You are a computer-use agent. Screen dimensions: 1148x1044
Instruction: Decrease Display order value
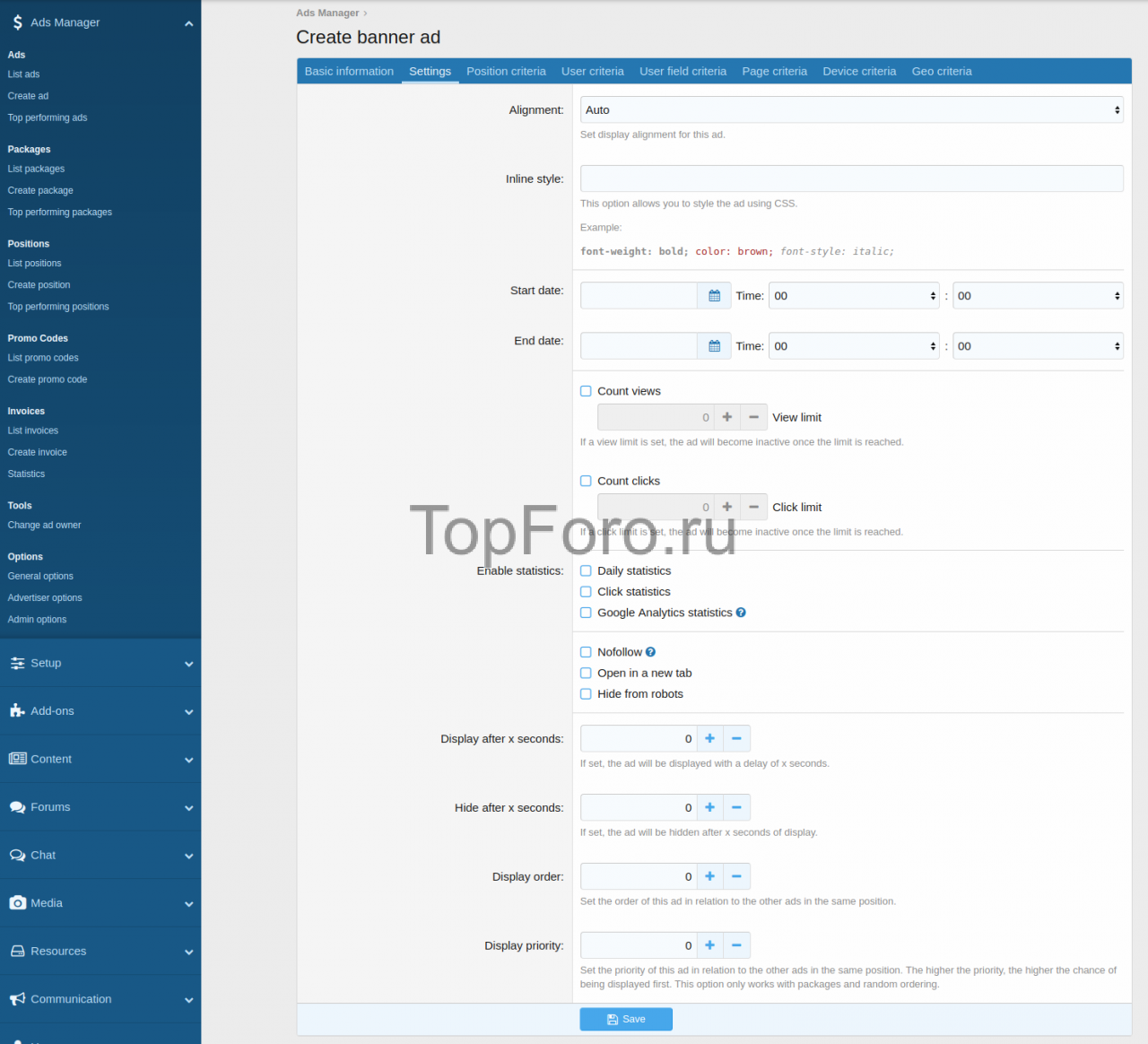coord(736,876)
